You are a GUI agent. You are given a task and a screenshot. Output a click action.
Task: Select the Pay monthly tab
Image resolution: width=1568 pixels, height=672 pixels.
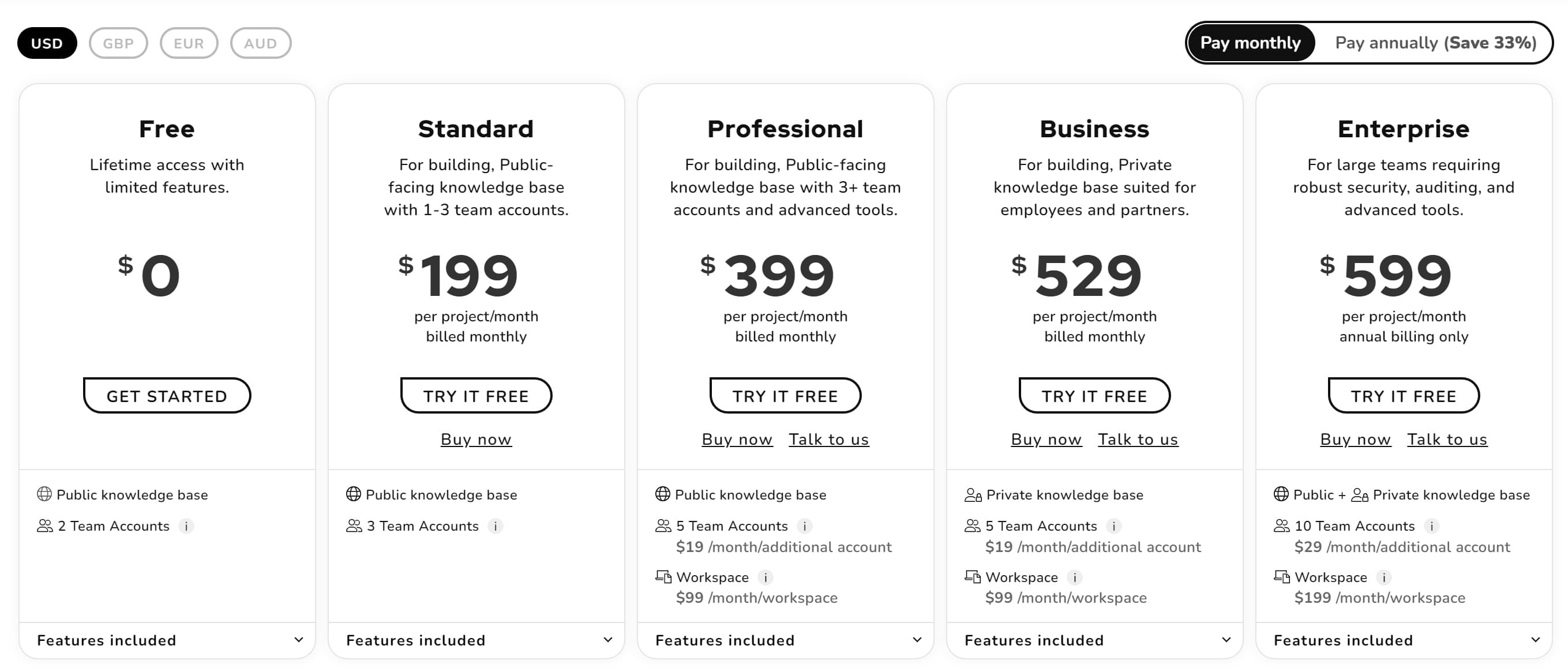point(1250,43)
